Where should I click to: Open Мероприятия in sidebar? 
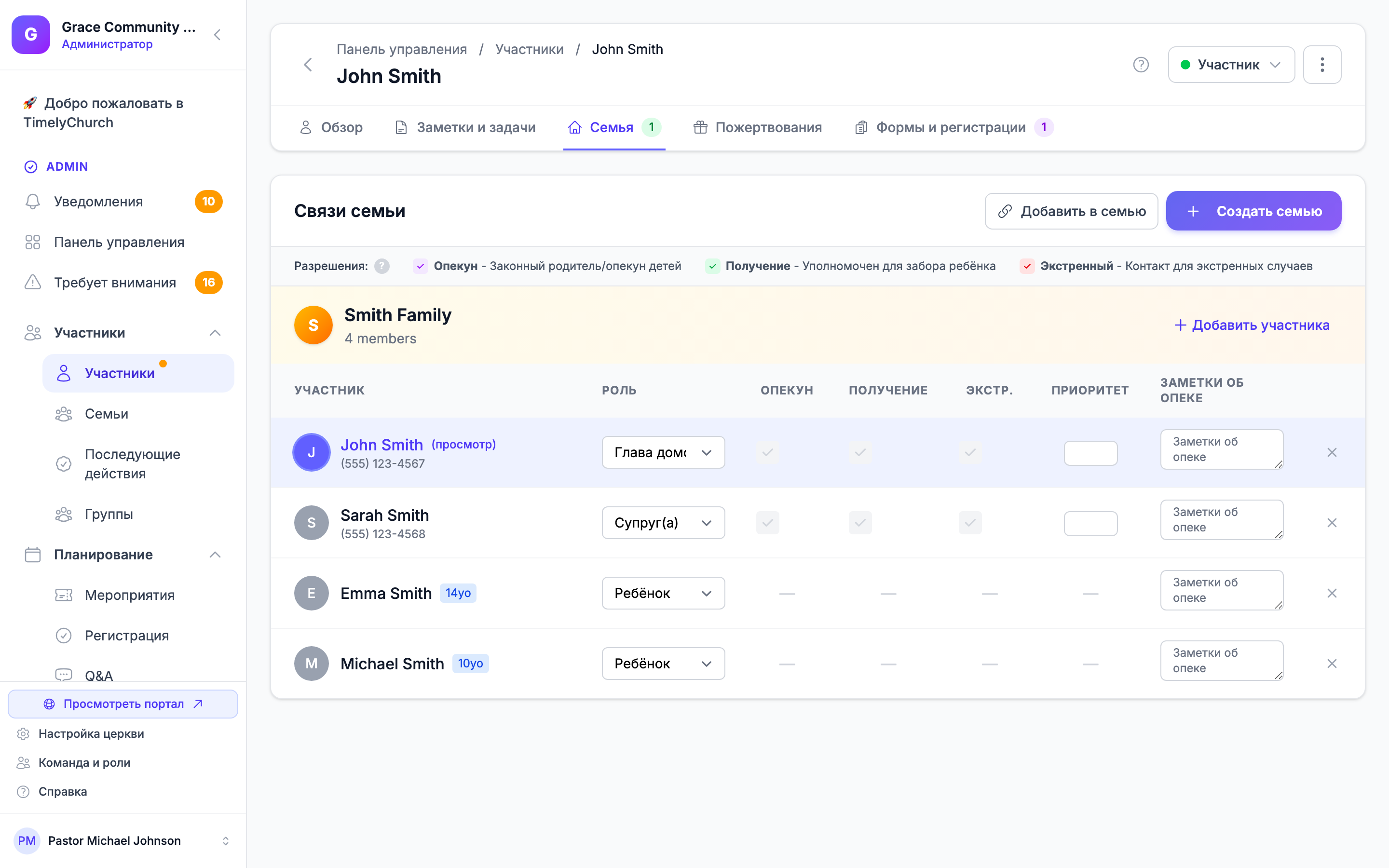pyautogui.click(x=138, y=595)
